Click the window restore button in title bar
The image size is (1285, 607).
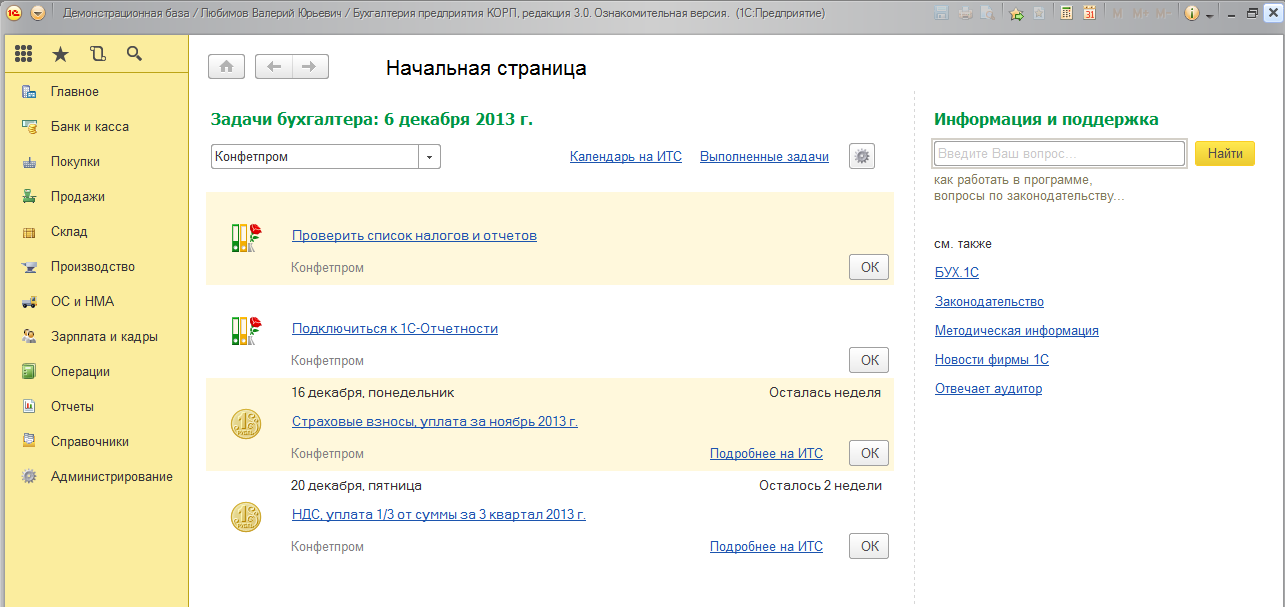click(x=1252, y=13)
